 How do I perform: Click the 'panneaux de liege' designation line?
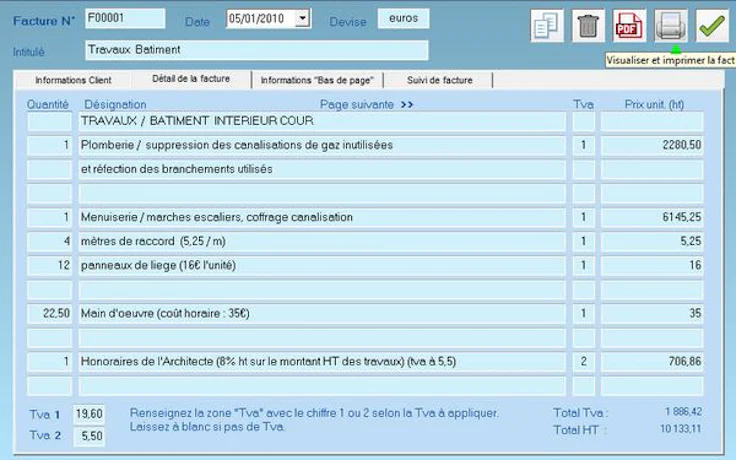(322, 266)
